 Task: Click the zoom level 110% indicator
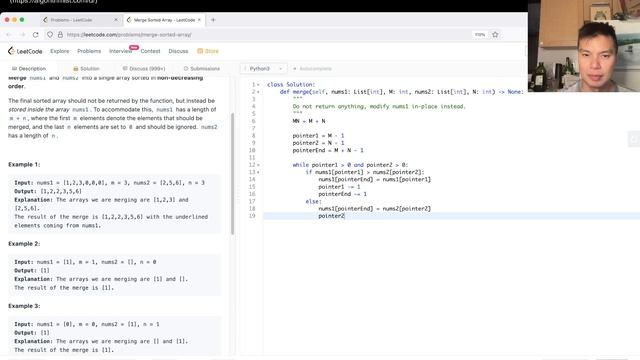(x=480, y=35)
